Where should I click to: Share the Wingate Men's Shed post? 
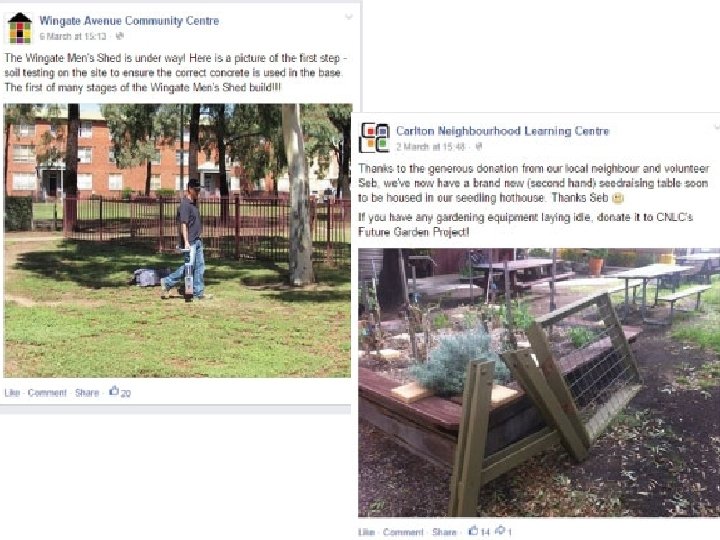(87, 393)
